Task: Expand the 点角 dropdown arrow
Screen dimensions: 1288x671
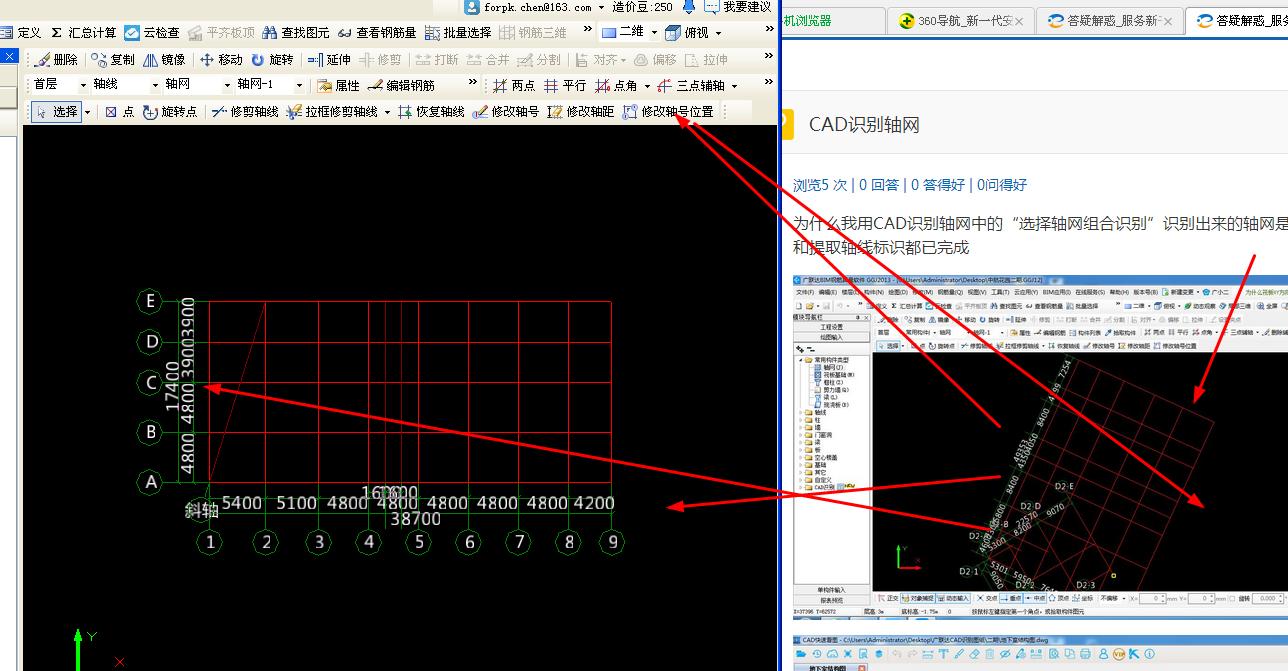Action: click(647, 87)
